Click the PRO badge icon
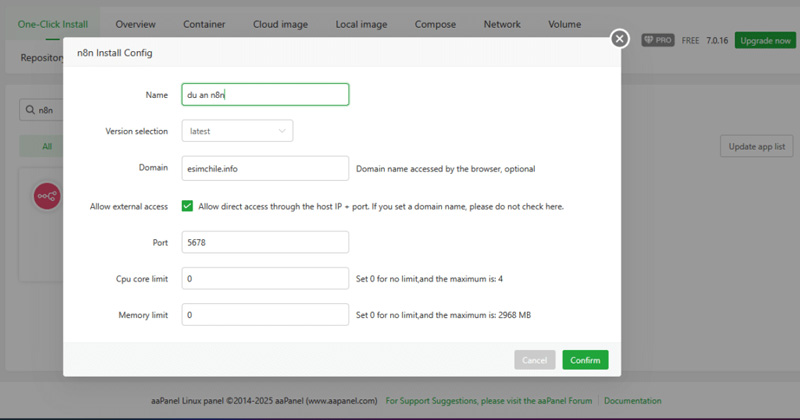Image resolution: width=800 pixels, height=420 pixels. tap(658, 40)
